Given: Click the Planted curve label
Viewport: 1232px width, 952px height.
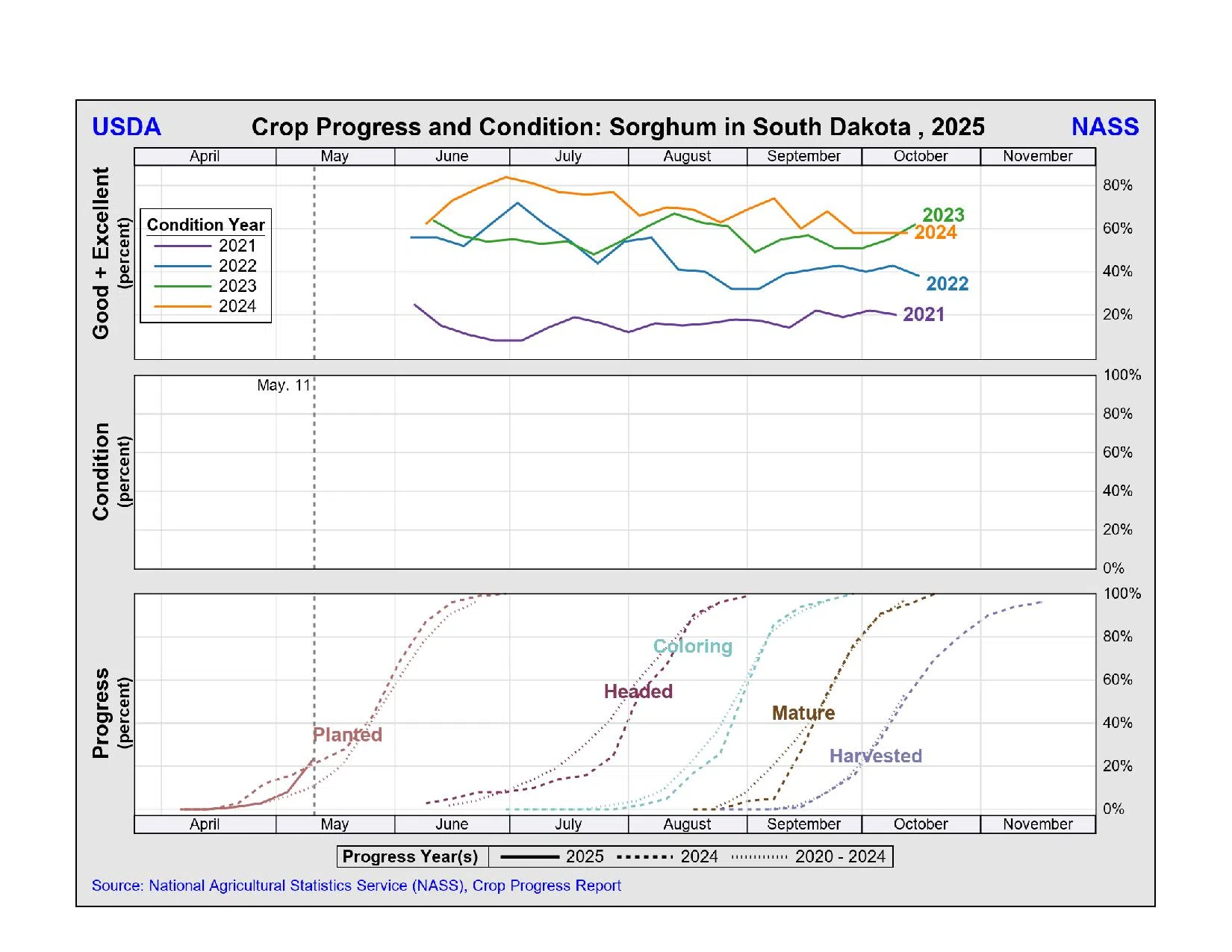Looking at the screenshot, I should 347,735.
